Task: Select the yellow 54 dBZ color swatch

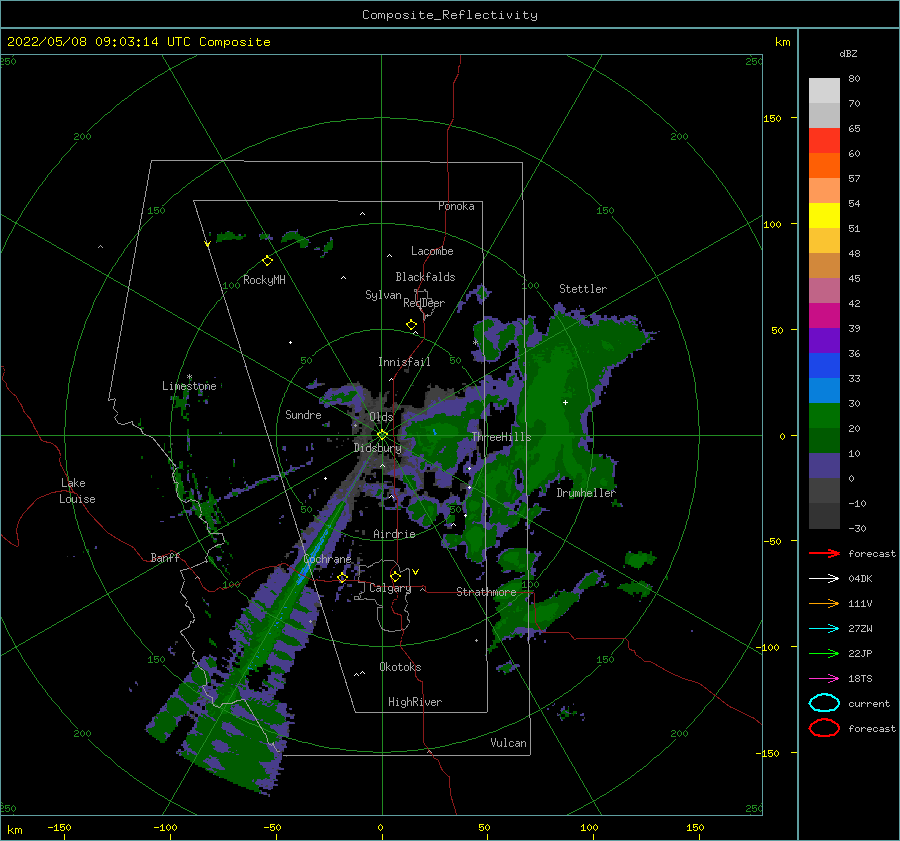Action: 824,215
